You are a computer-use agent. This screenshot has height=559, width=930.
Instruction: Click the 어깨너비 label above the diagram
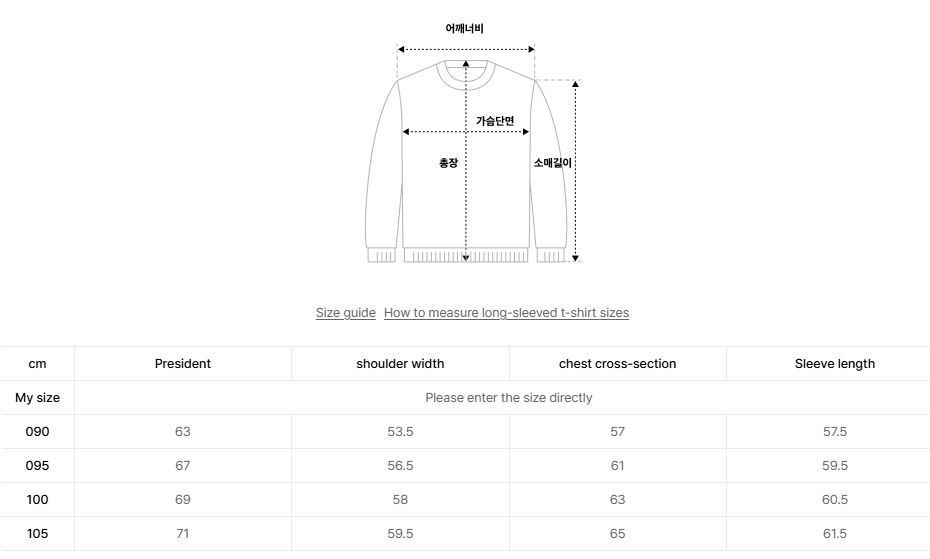pos(465,29)
